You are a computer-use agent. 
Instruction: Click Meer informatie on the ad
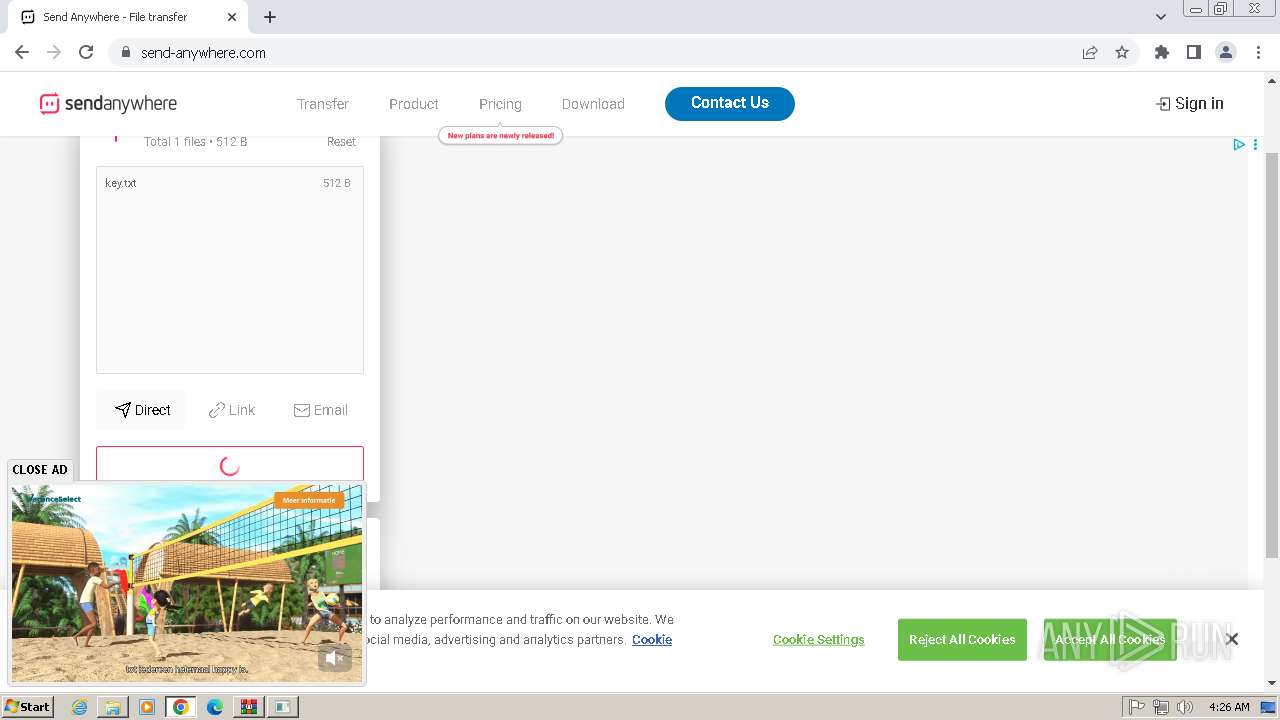point(309,500)
